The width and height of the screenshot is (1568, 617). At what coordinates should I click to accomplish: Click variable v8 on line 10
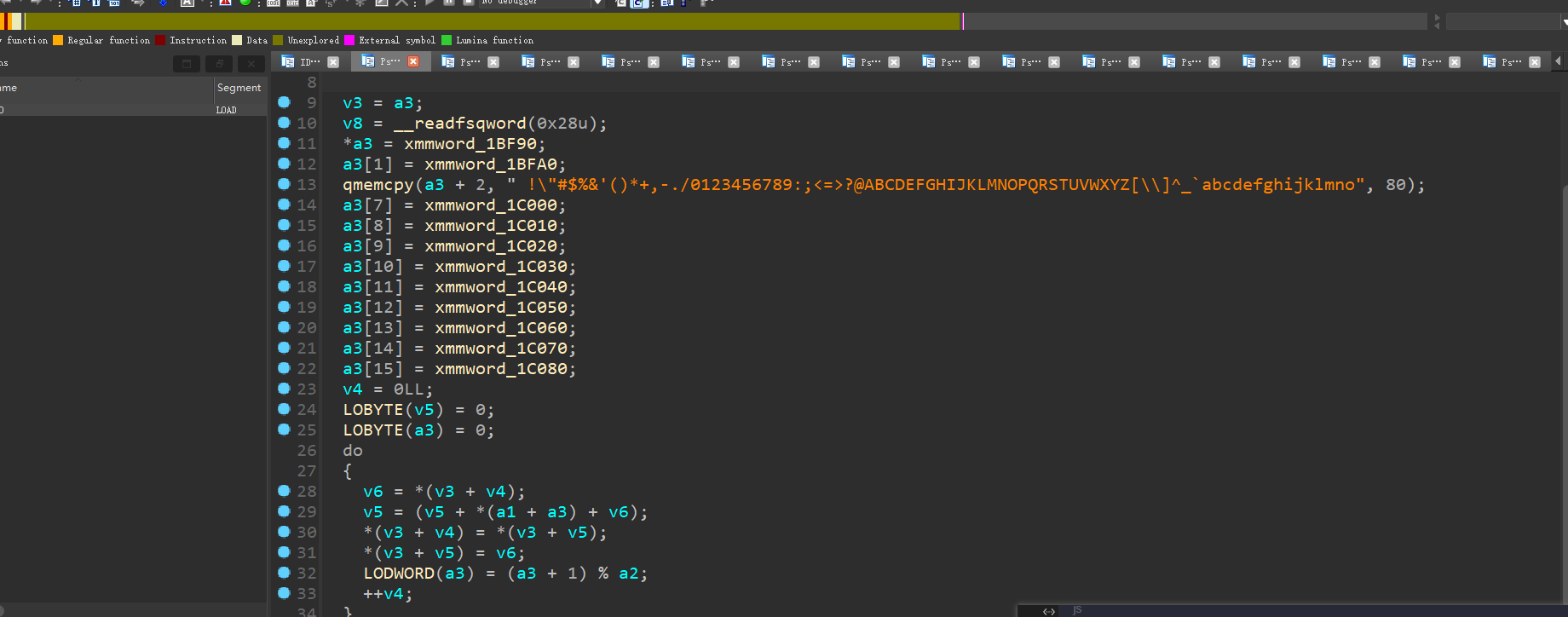[x=353, y=124]
